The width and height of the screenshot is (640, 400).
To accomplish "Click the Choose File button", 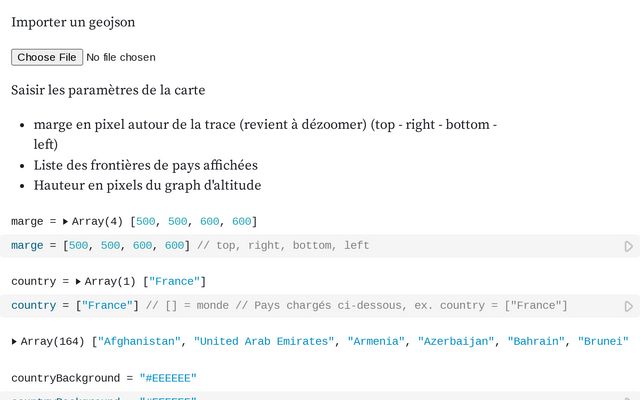I will pyautogui.click(x=46, y=57).
